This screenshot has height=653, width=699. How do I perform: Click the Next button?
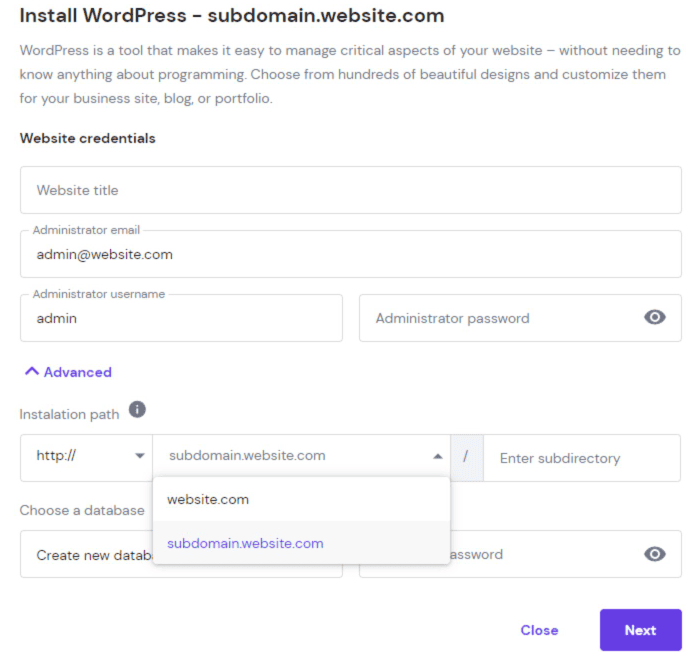pyautogui.click(x=640, y=630)
